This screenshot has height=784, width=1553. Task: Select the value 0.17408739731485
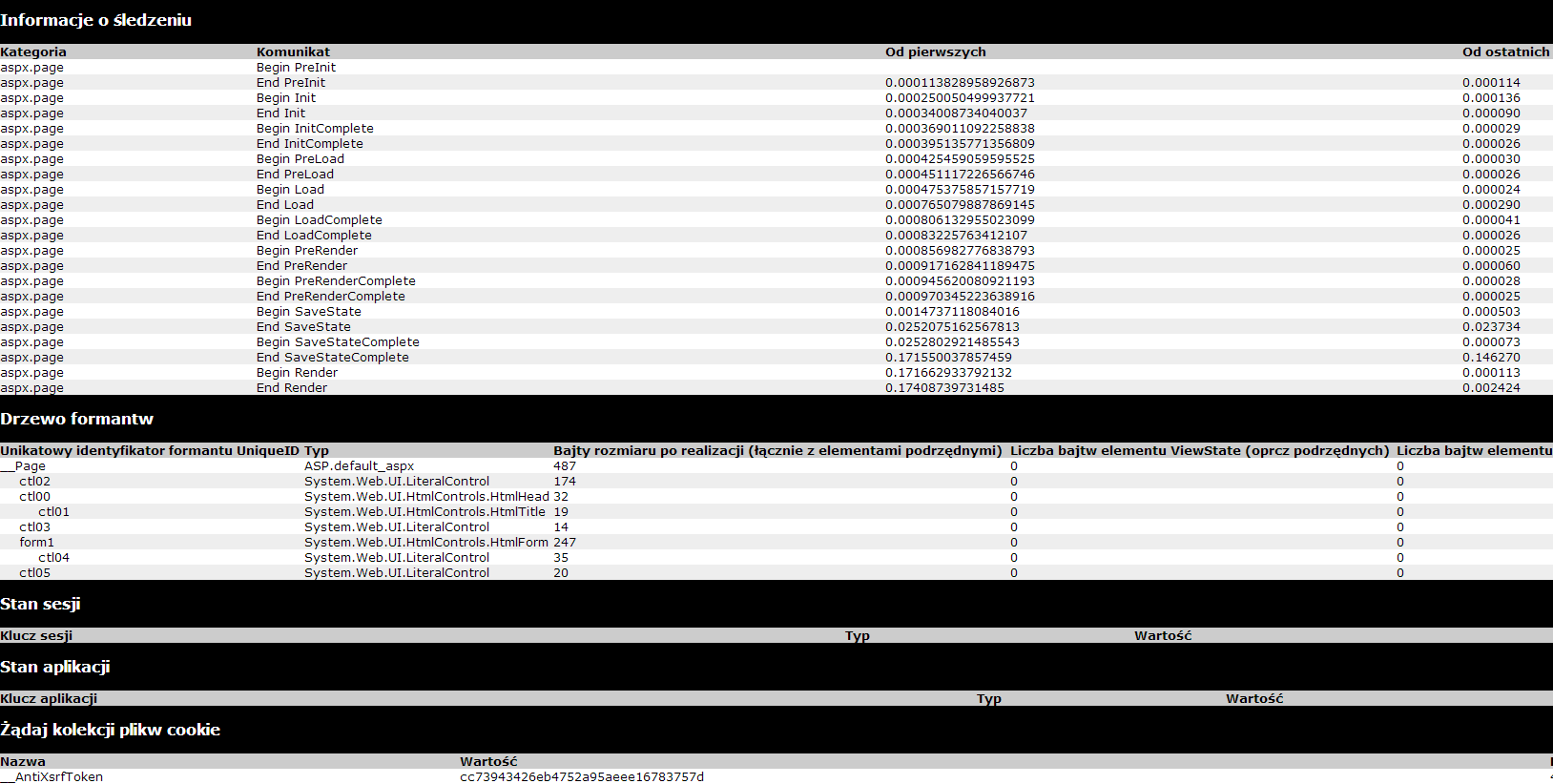click(x=944, y=388)
